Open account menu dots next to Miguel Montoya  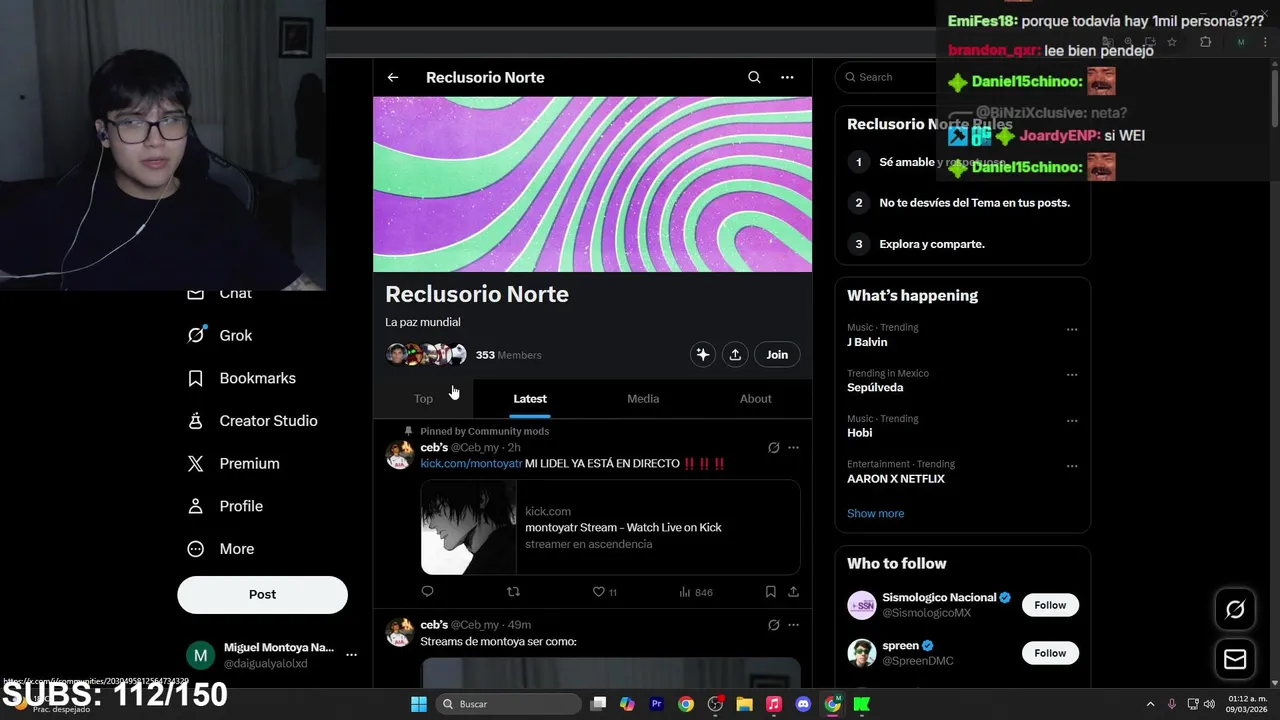351,655
